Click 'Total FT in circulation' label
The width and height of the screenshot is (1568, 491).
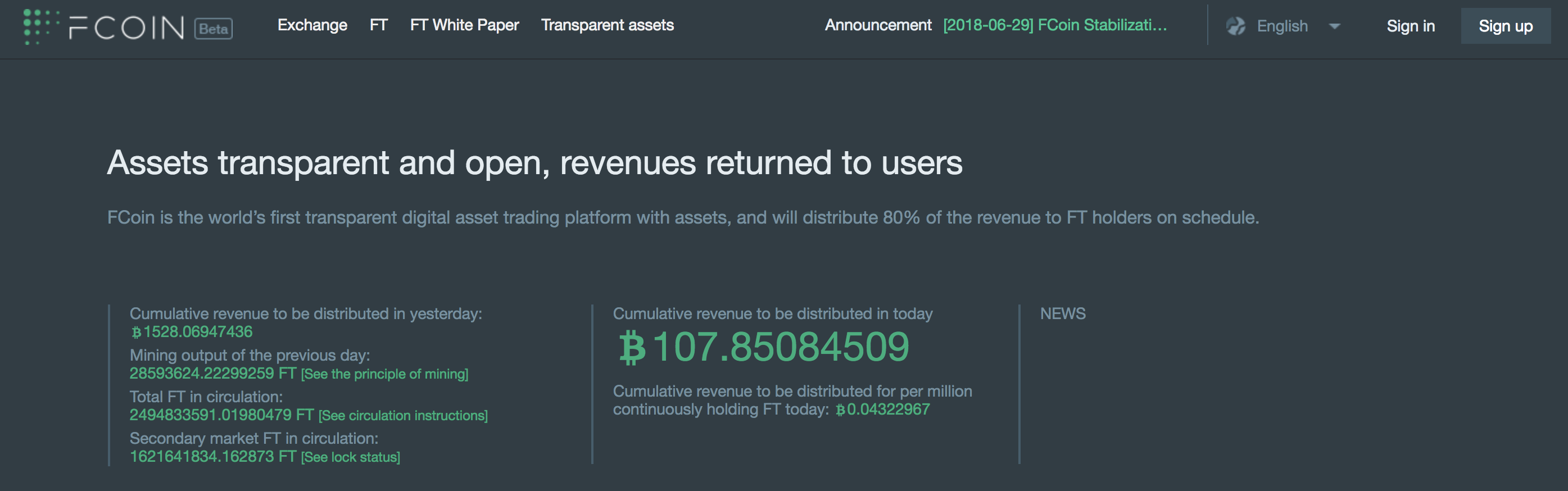point(206,397)
